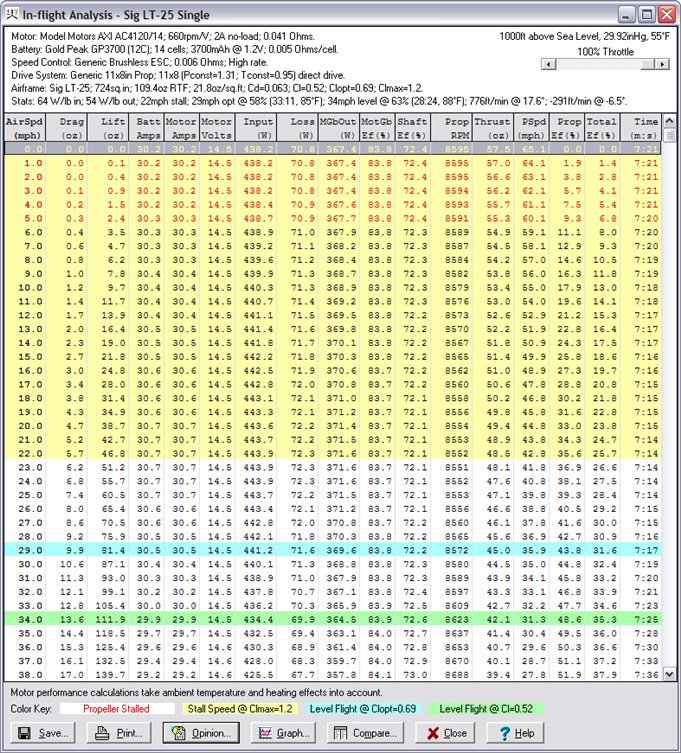Click the Level Flight @ Cl=0.52 key
The width and height of the screenshot is (681, 753).
486,709
